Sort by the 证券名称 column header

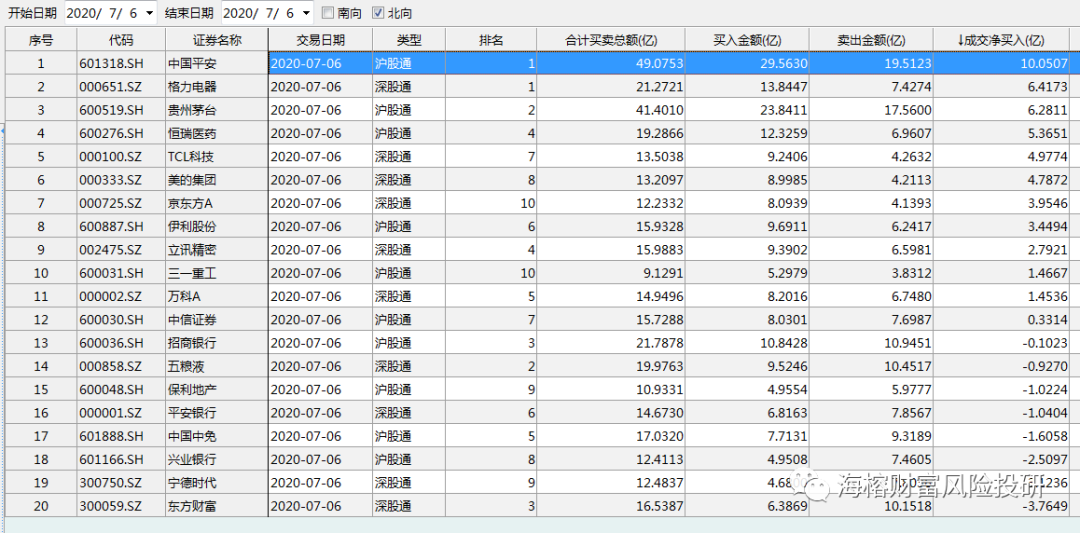[x=217, y=40]
